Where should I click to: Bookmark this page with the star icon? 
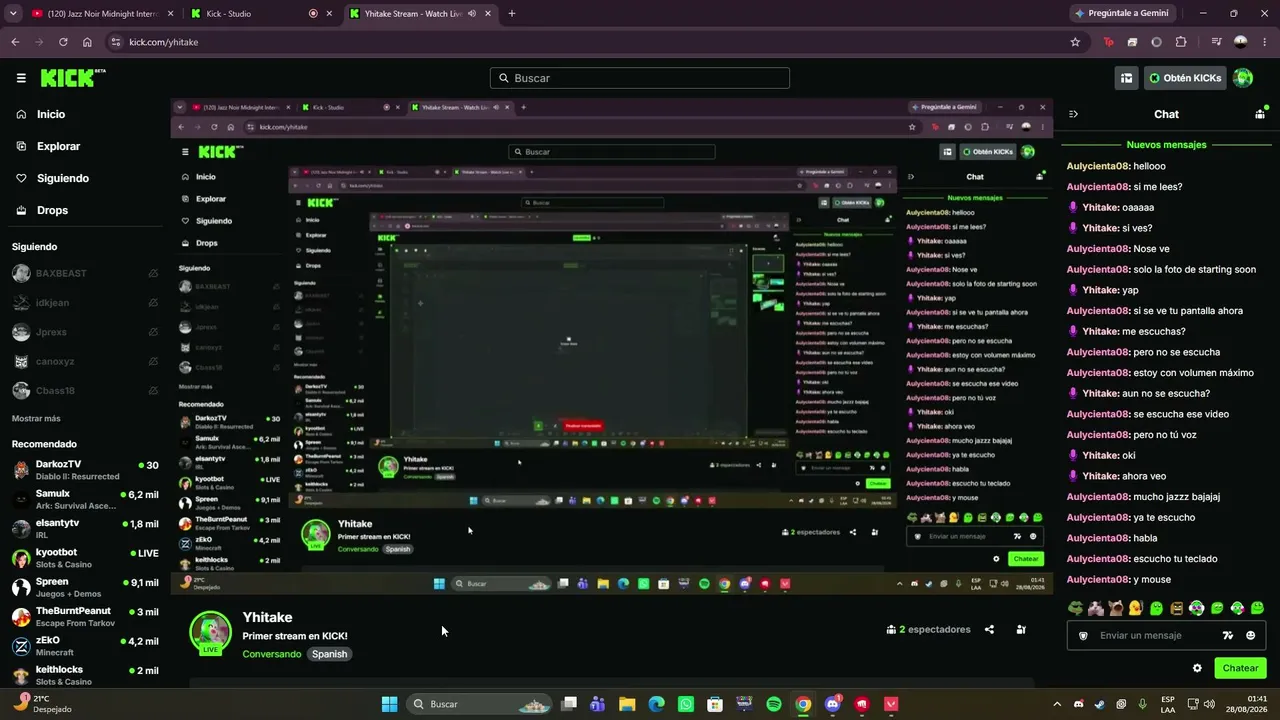coord(1075,42)
